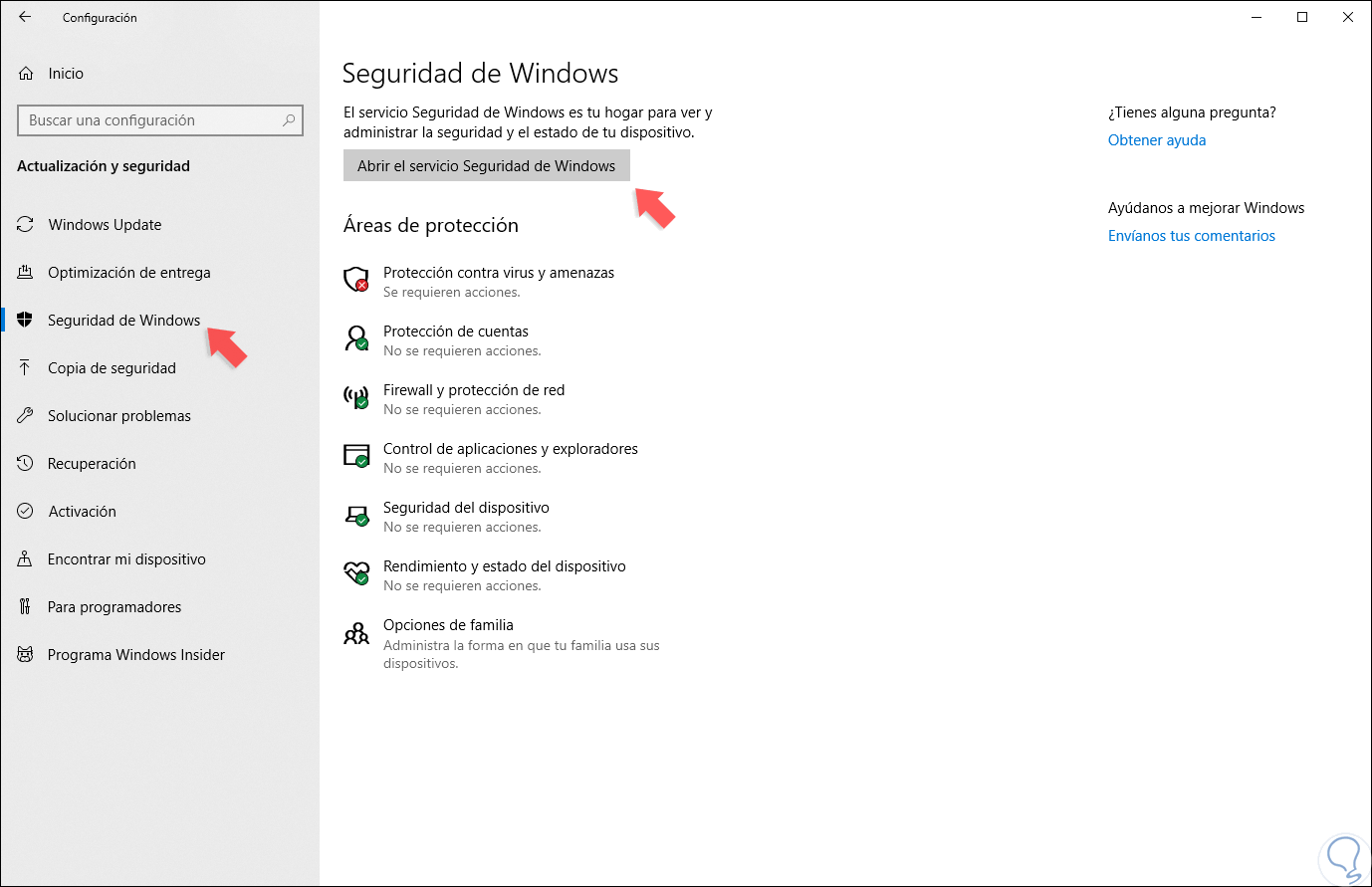The height and width of the screenshot is (887, 1372).
Task: Maximize the Configuración window
Action: point(1302,17)
